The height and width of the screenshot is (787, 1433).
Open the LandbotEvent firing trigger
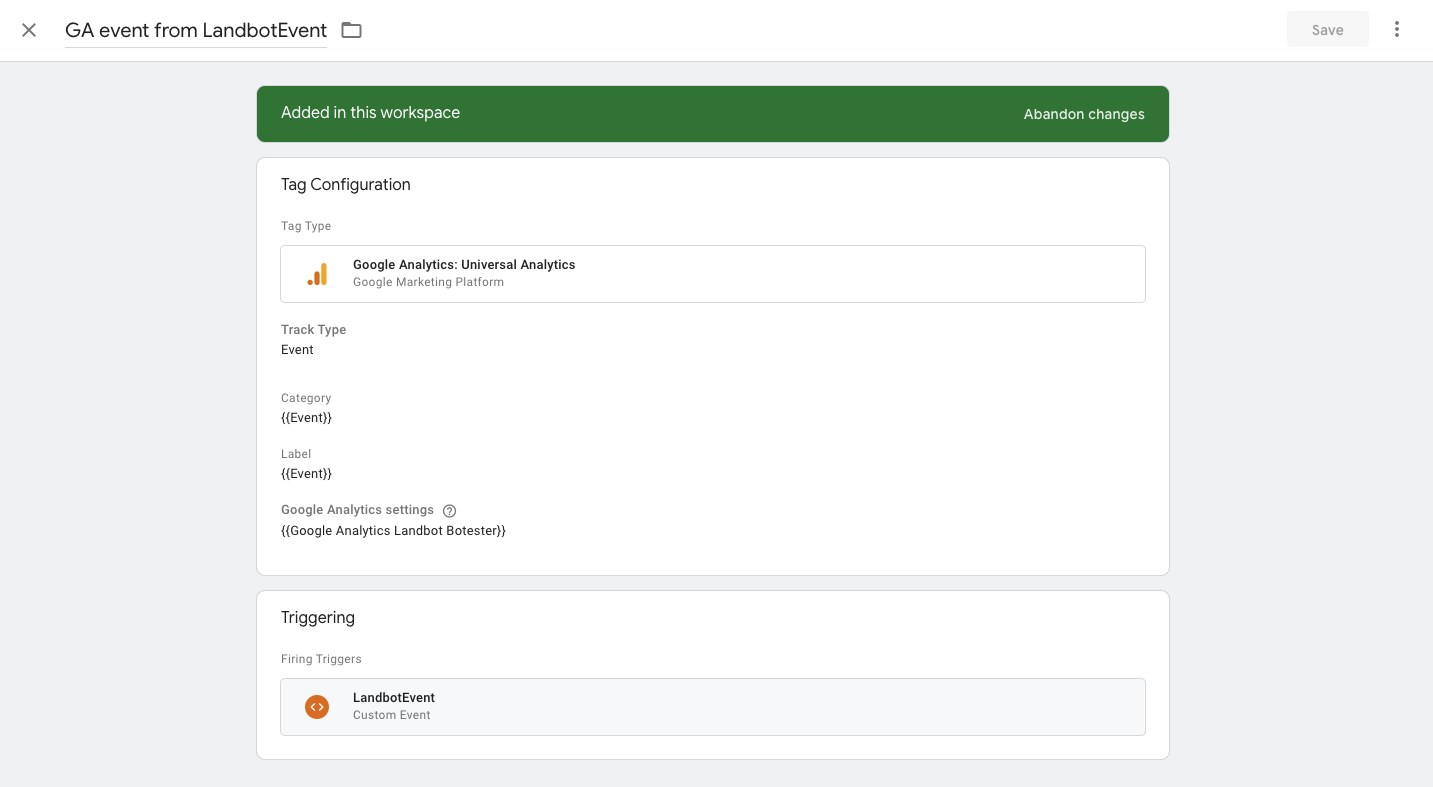(x=712, y=707)
